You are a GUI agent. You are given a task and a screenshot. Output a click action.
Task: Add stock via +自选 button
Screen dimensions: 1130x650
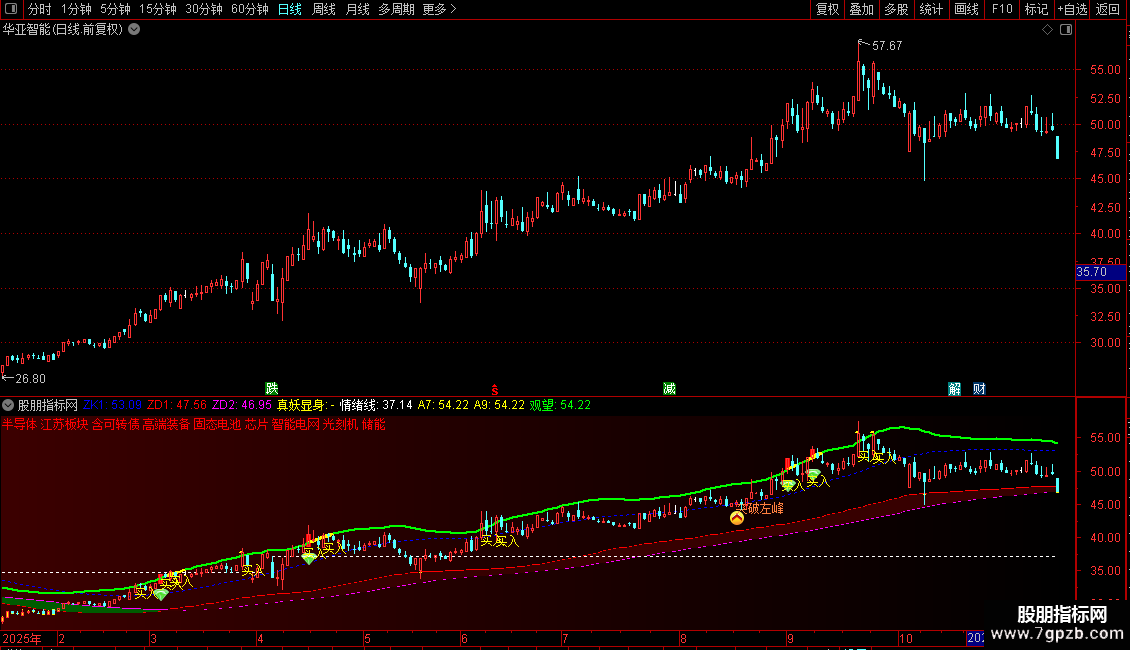point(1072,9)
